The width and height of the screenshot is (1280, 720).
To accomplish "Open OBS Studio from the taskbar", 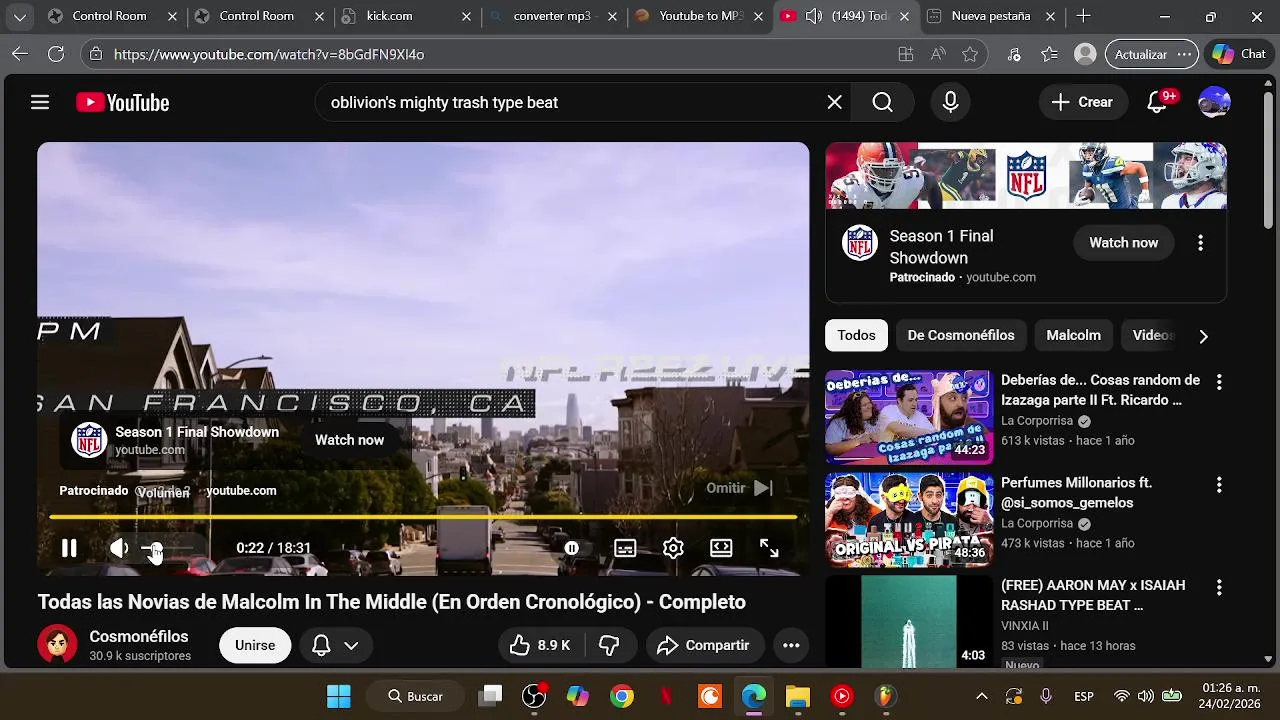I will tap(535, 696).
